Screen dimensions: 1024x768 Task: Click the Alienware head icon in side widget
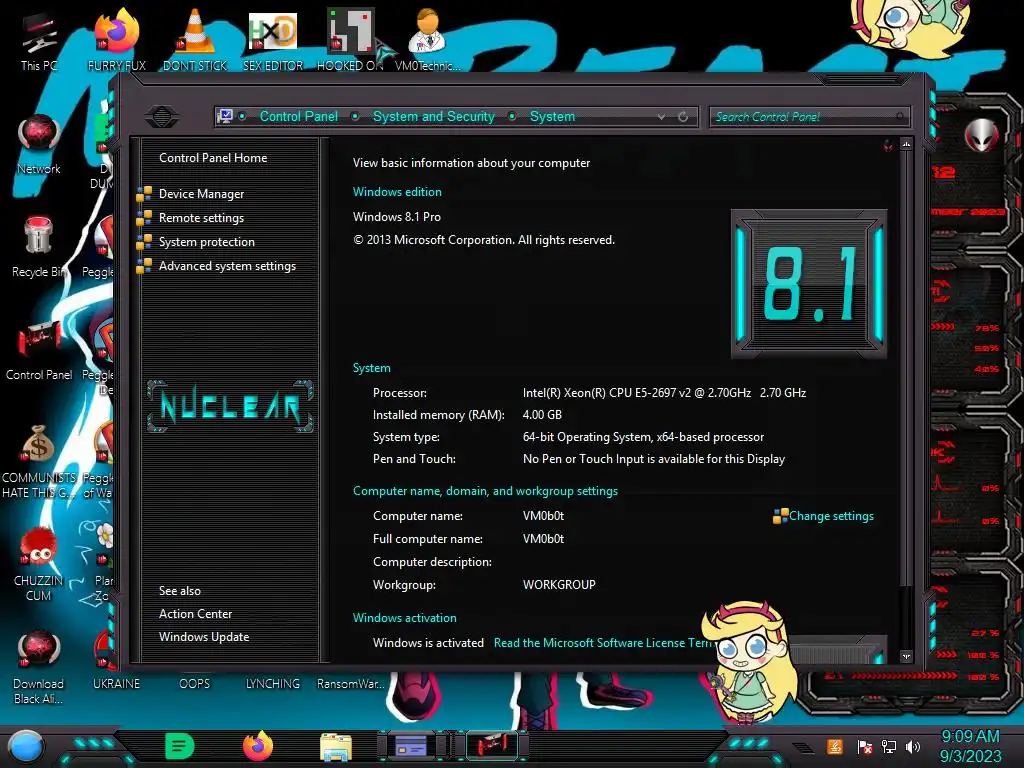(981, 135)
